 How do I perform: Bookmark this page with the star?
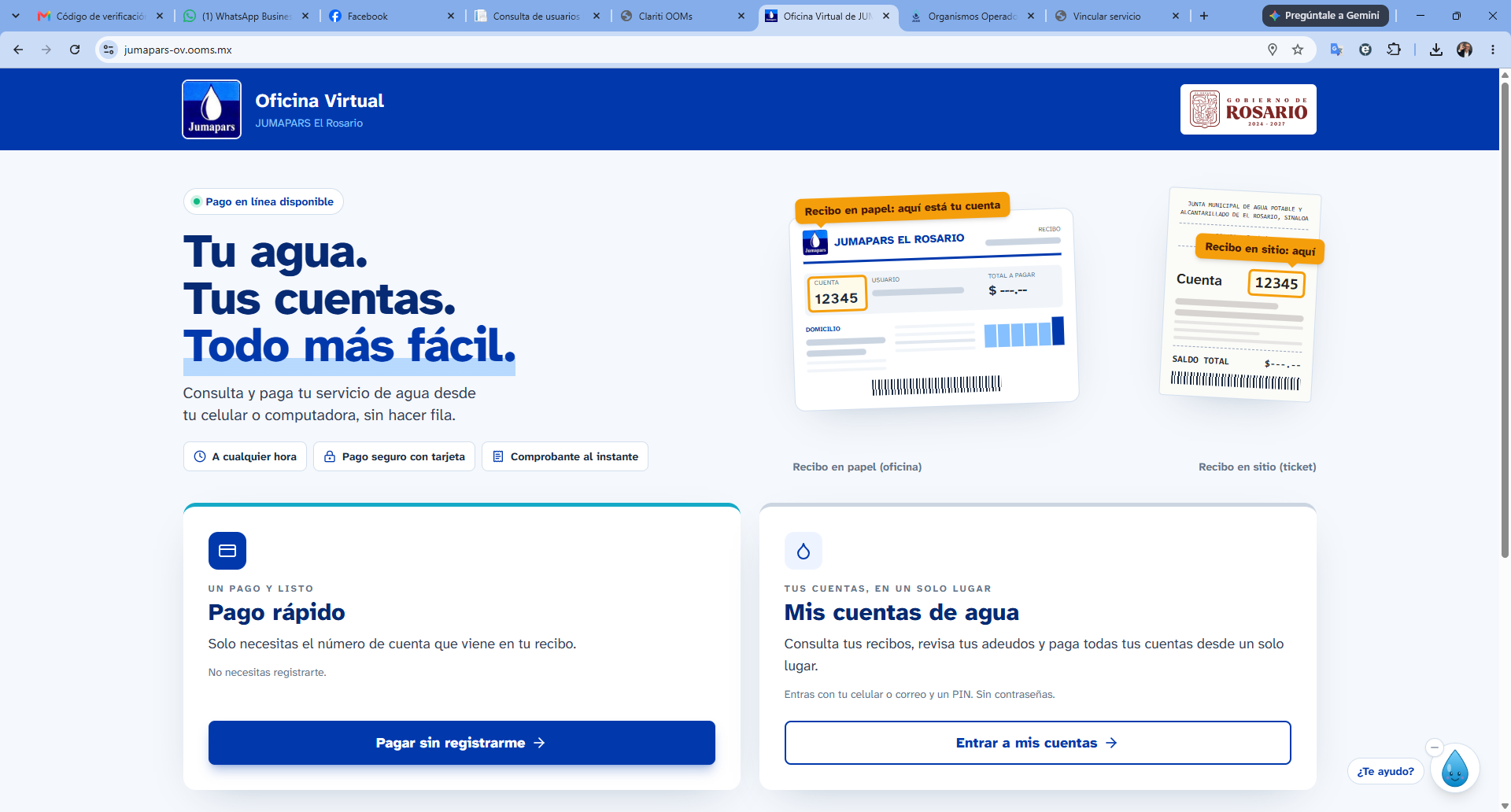(x=1298, y=50)
